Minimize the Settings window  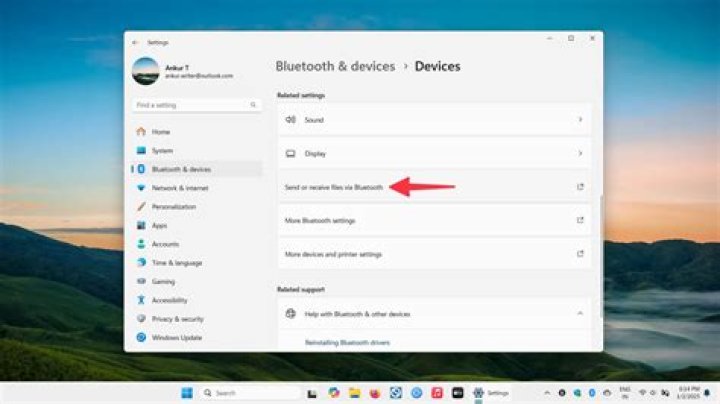click(x=550, y=39)
